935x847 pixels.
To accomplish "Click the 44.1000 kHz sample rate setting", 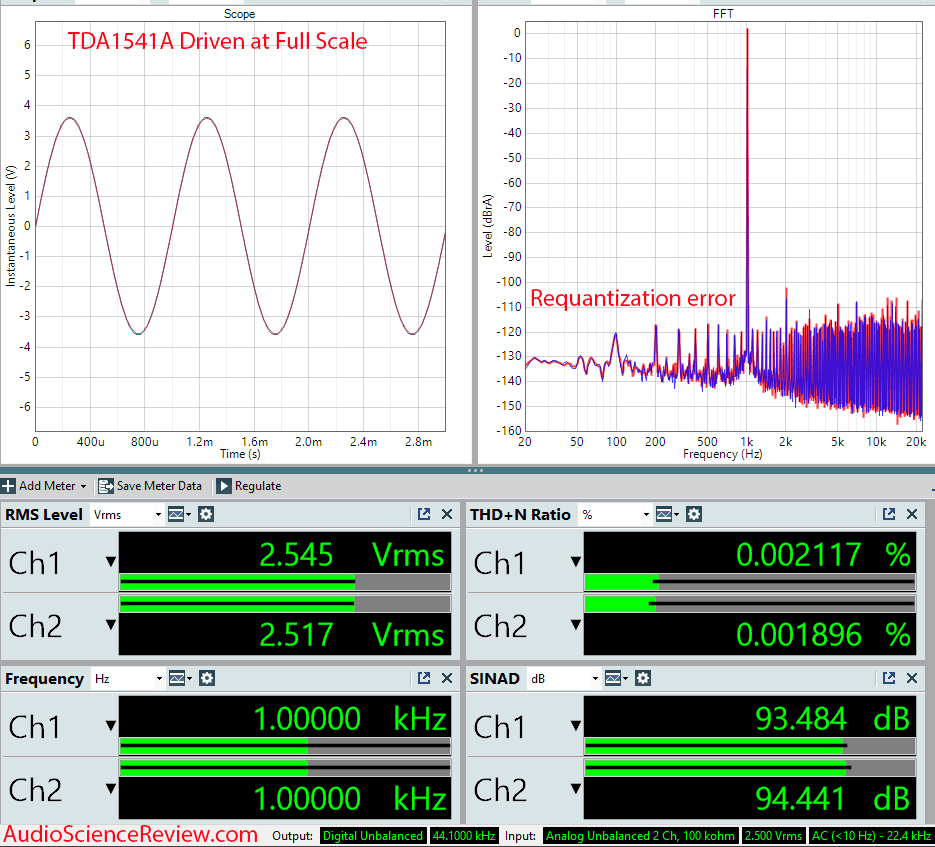I will click(464, 836).
